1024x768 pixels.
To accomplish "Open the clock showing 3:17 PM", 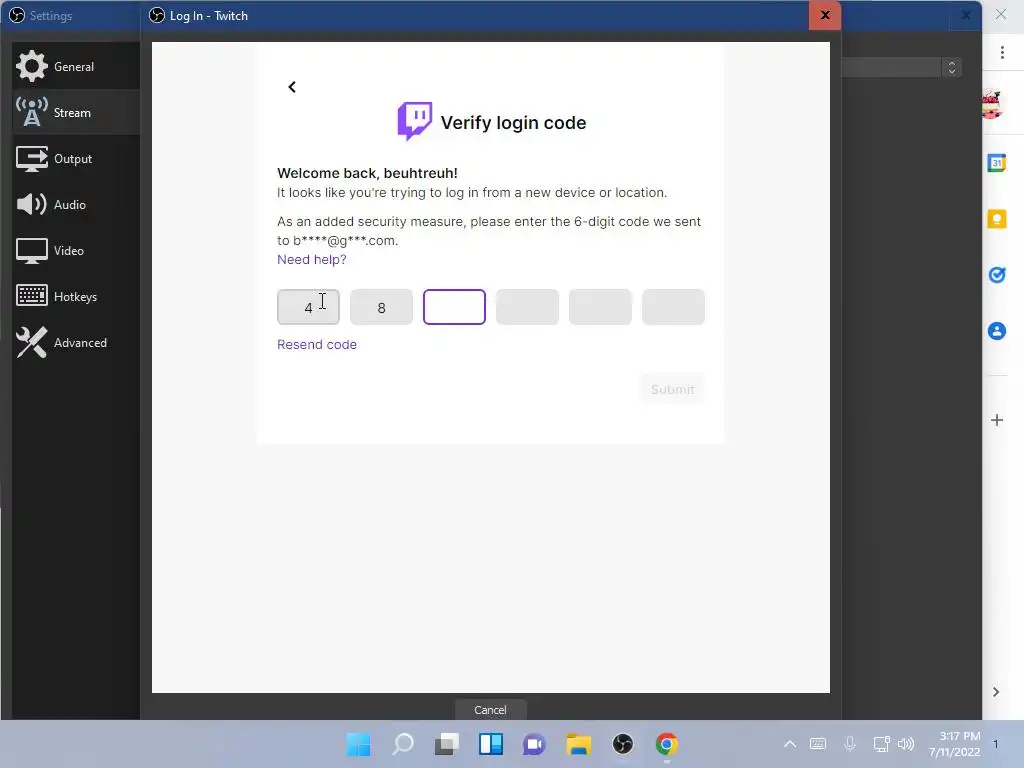I will 955,744.
